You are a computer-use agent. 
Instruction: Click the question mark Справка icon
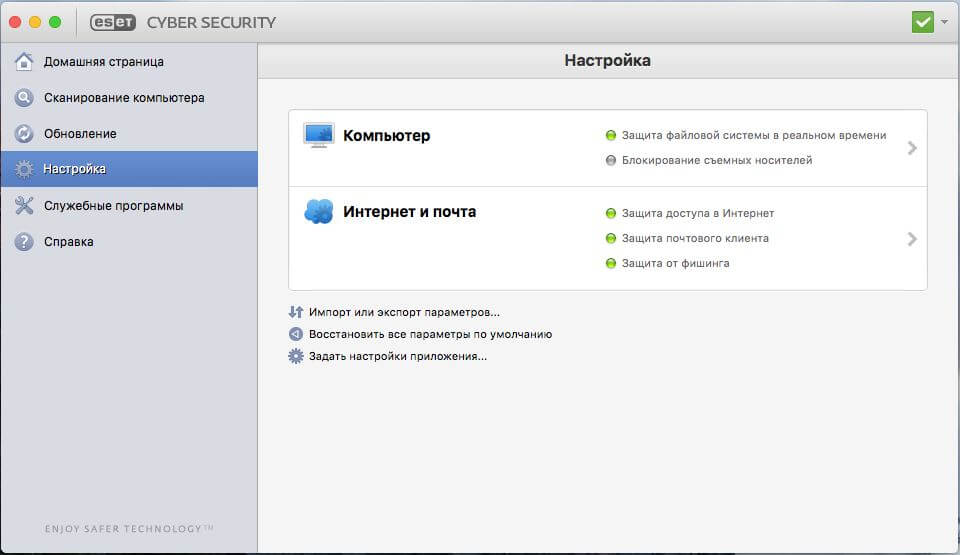pyautogui.click(x=24, y=241)
